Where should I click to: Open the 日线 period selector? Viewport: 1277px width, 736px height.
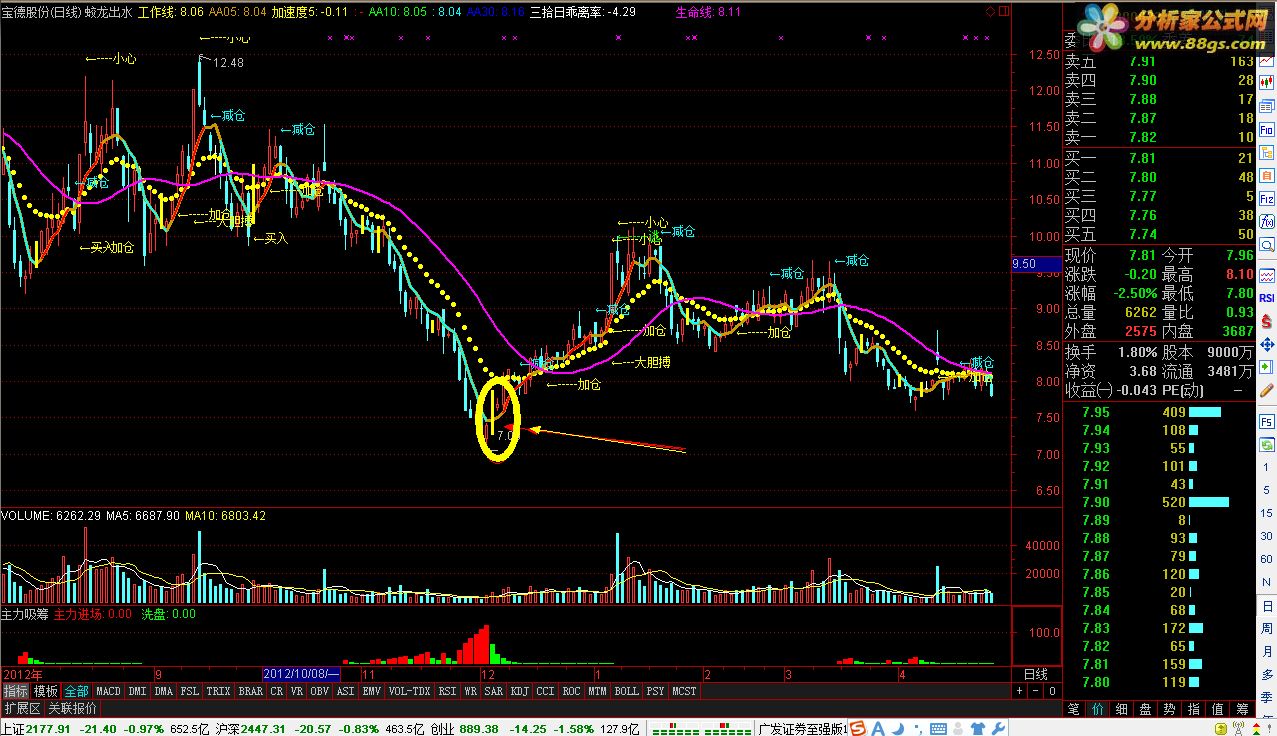1036,674
